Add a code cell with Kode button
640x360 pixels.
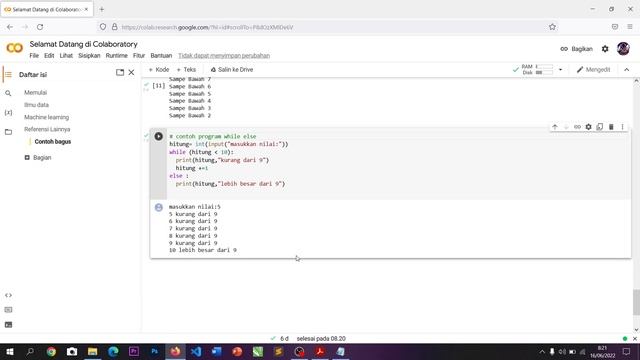(159, 70)
